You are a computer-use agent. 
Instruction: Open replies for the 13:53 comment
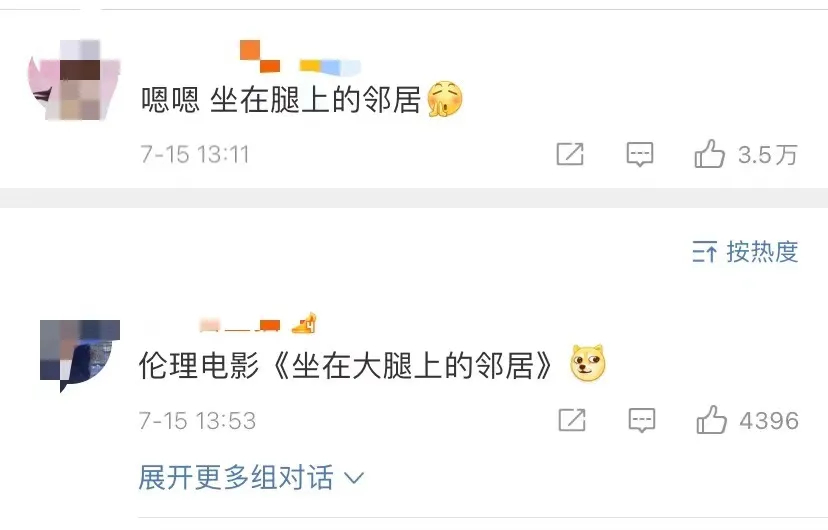point(642,421)
